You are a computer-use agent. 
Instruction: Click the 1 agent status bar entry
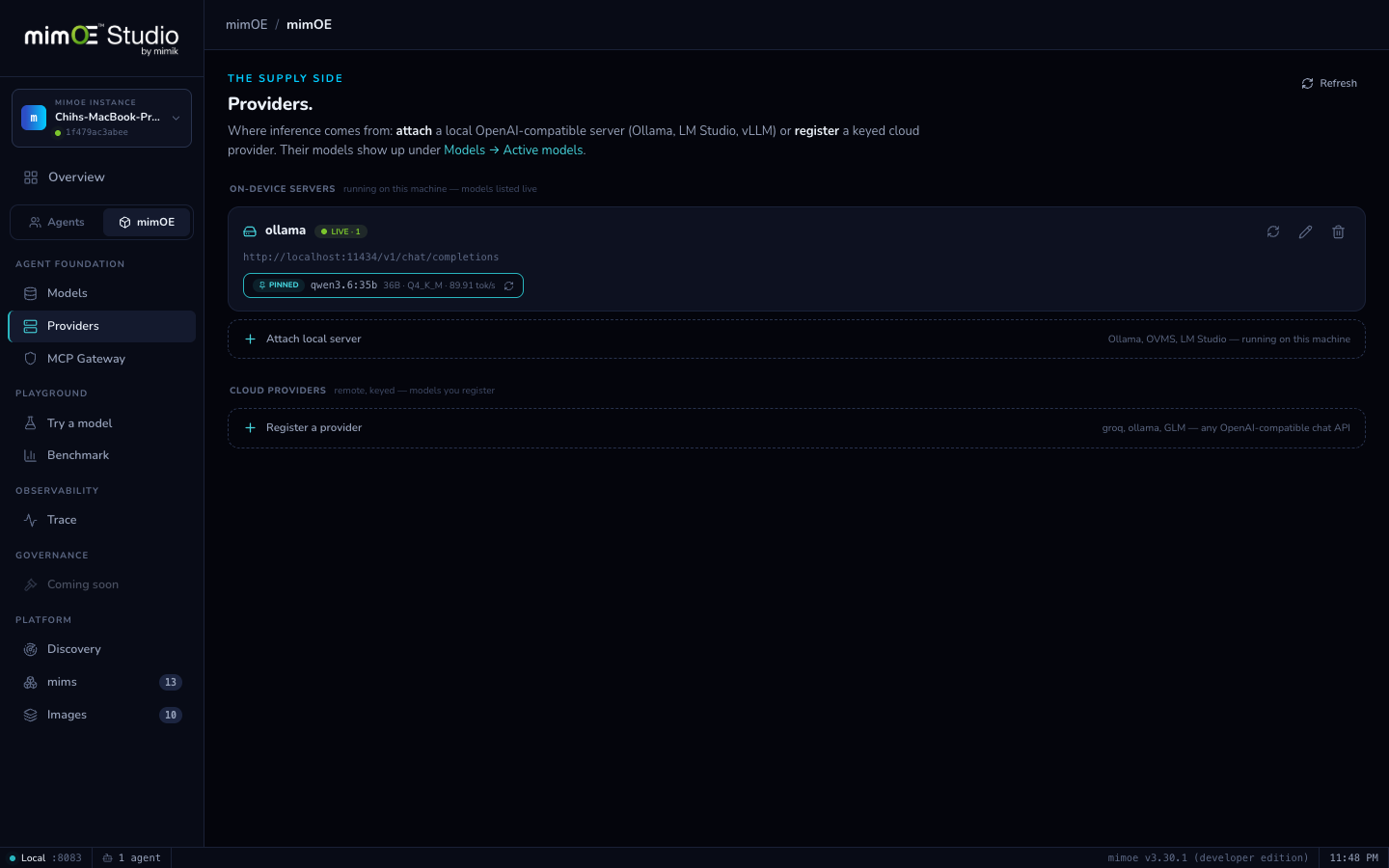[132, 858]
